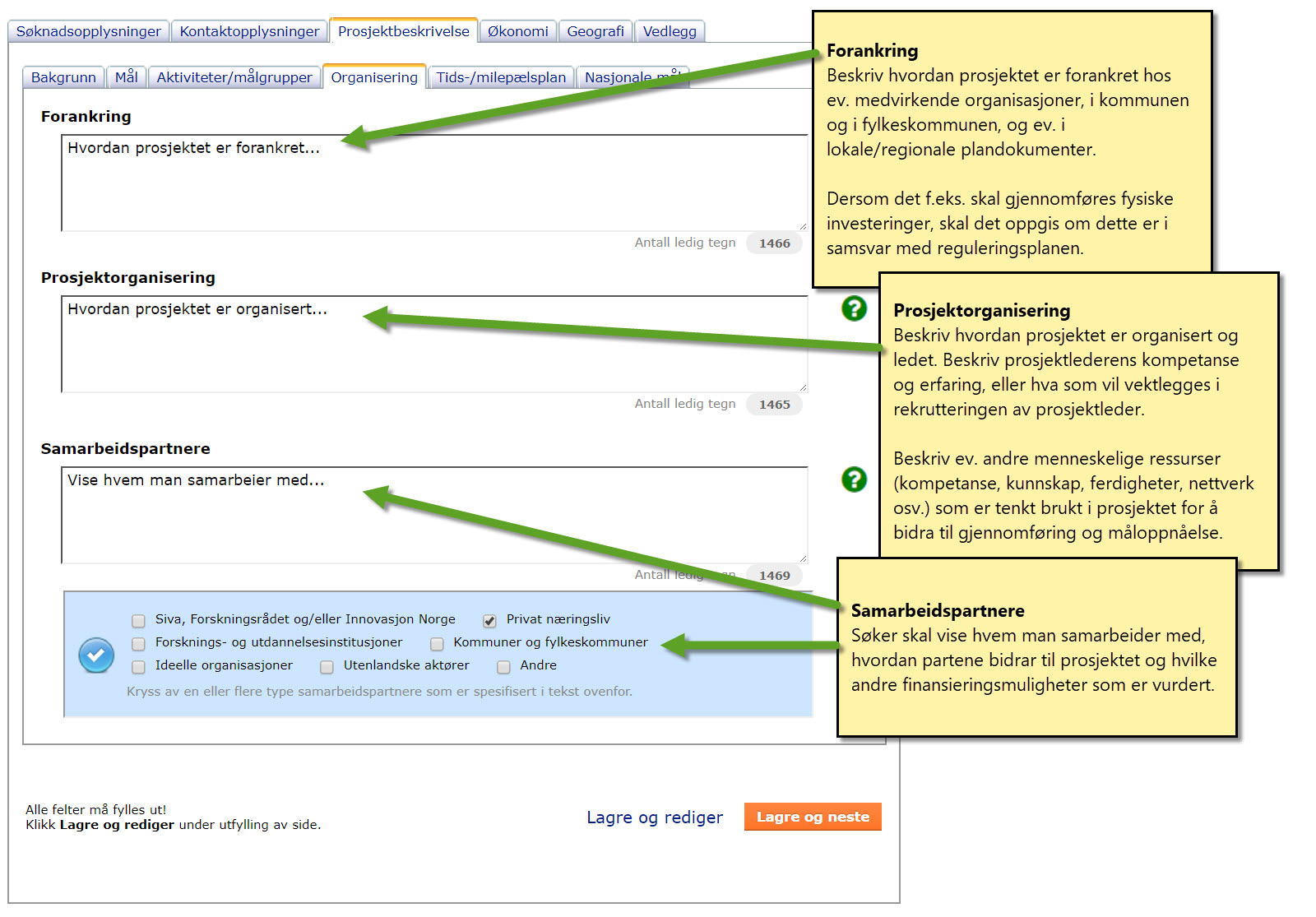
Task: Open the Mål sub-tab
Action: pyautogui.click(x=126, y=77)
